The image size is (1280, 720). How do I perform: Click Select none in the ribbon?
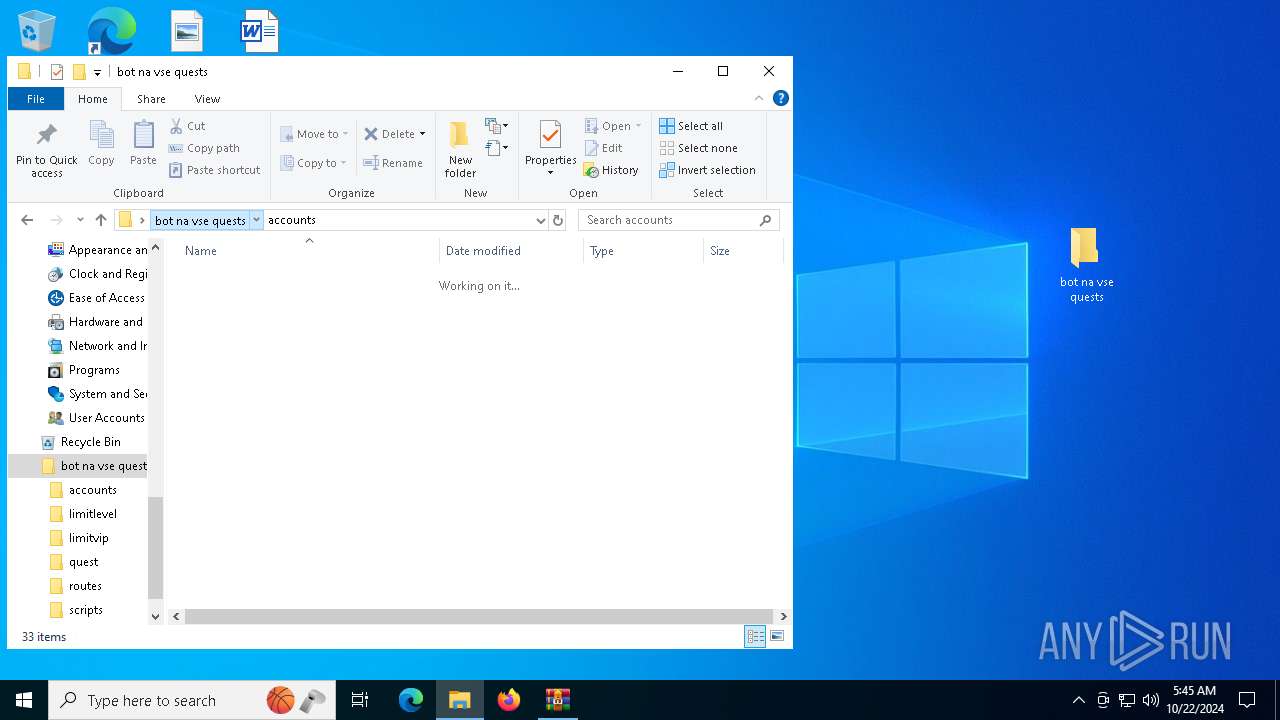pyautogui.click(x=698, y=148)
